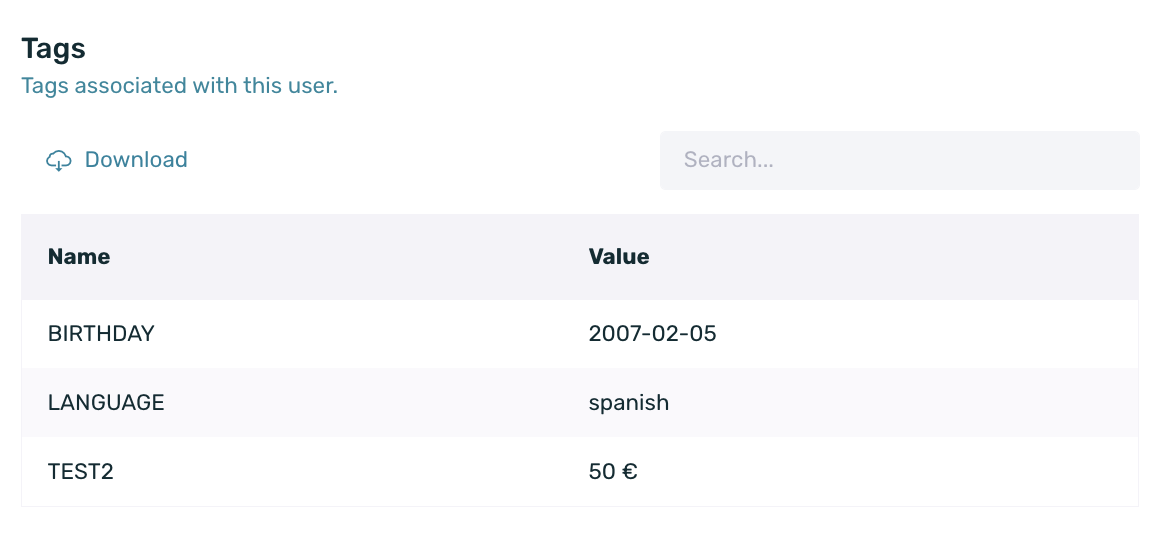
Task: Select the 2007-02-05 value cell
Action: (653, 334)
